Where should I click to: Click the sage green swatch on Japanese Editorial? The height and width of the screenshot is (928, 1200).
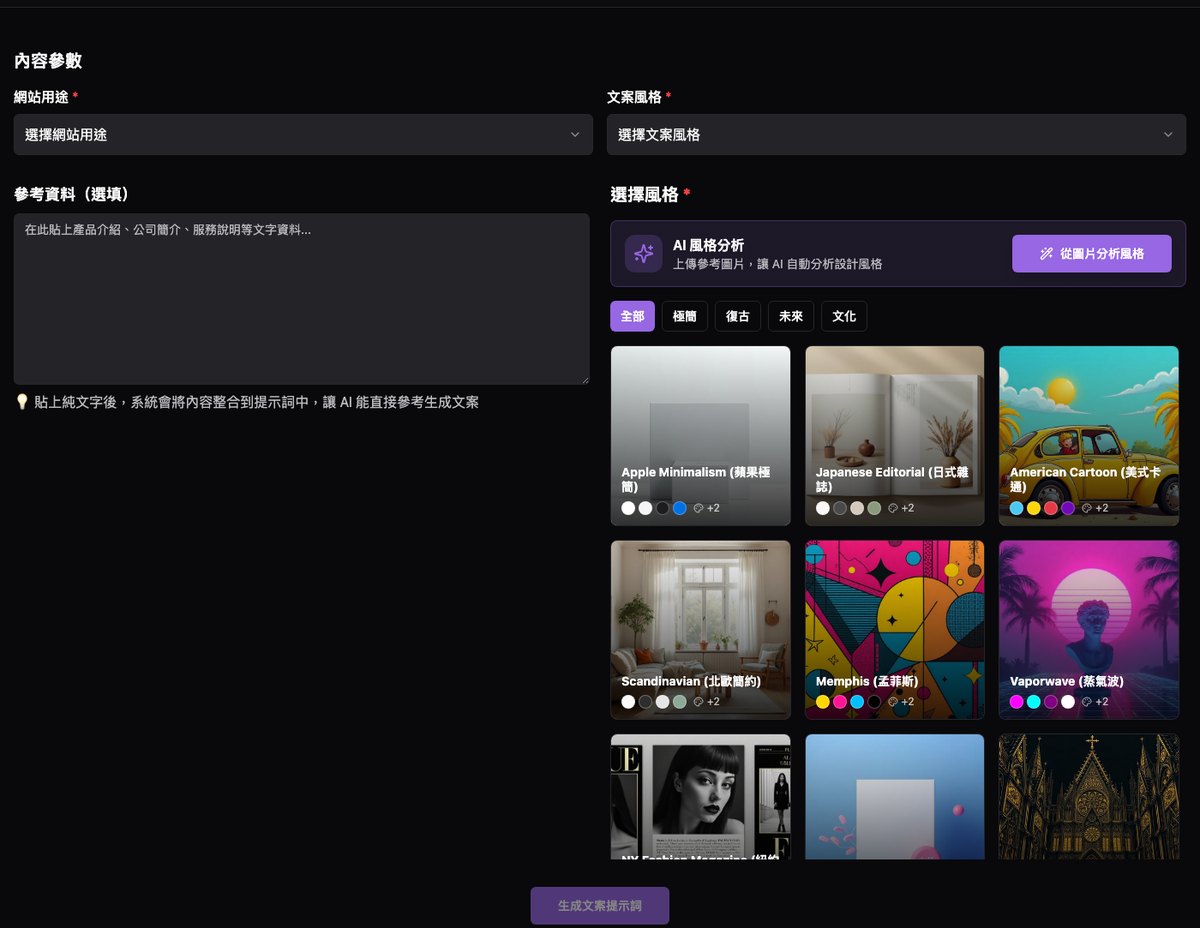(x=874, y=508)
